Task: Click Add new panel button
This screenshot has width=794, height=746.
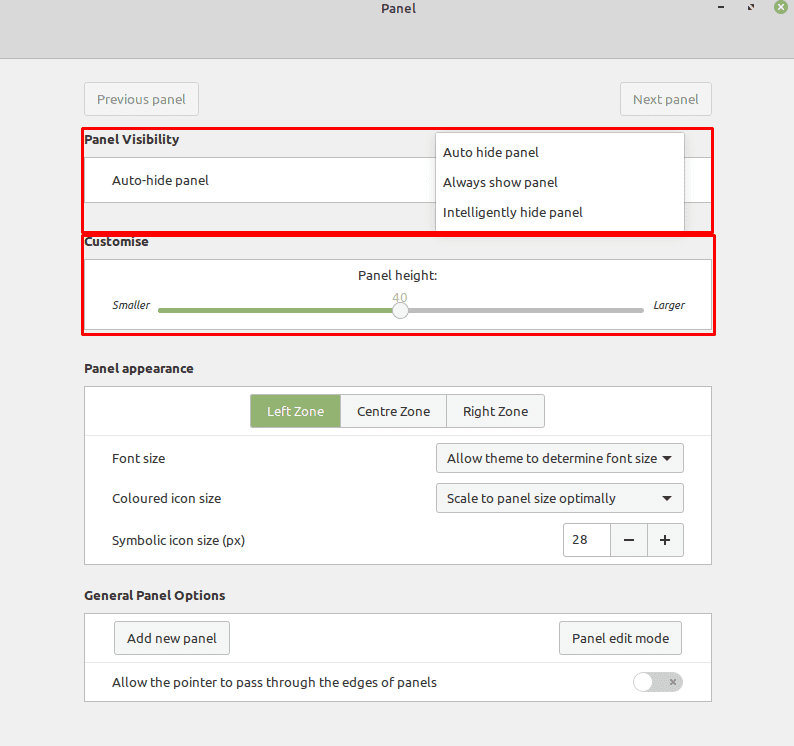Action: tap(172, 638)
